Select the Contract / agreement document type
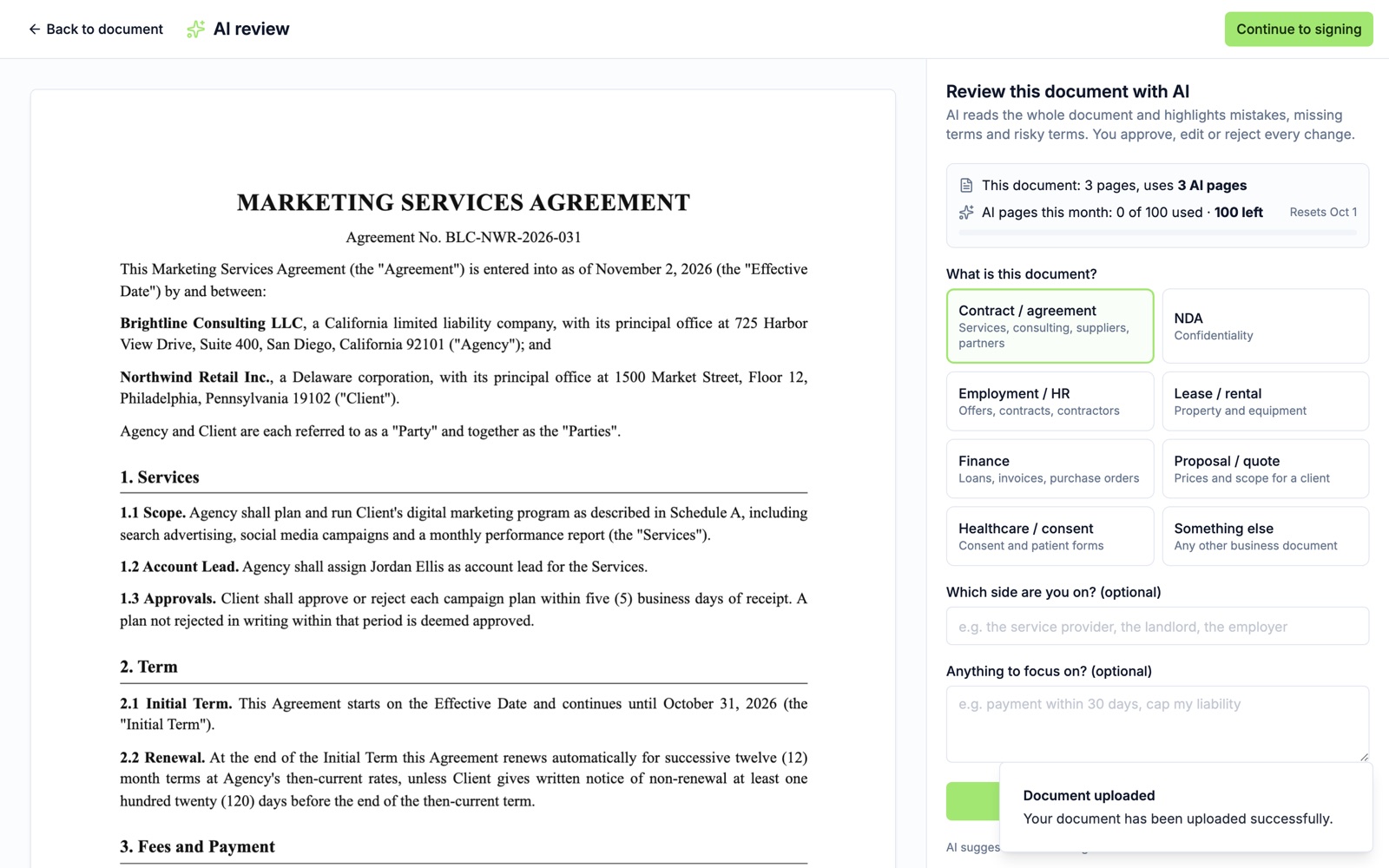The image size is (1389, 868). [x=1050, y=326]
